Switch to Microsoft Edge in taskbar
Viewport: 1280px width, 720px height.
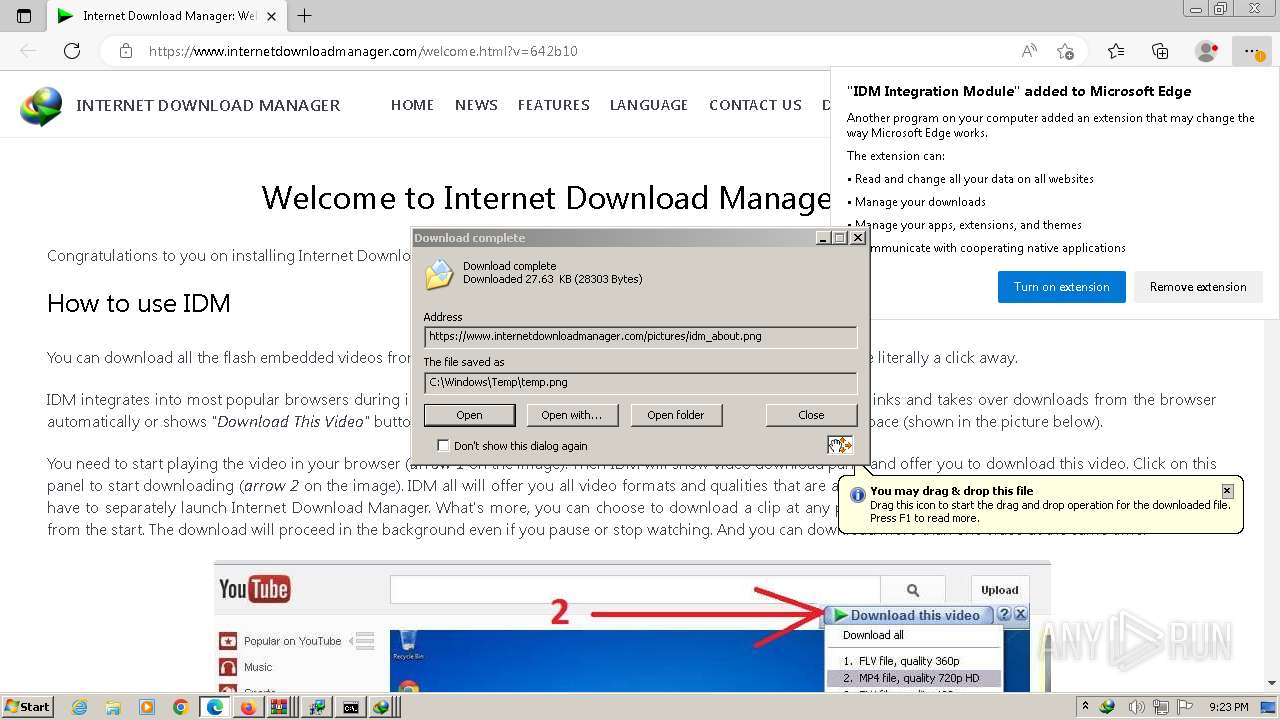[215, 707]
